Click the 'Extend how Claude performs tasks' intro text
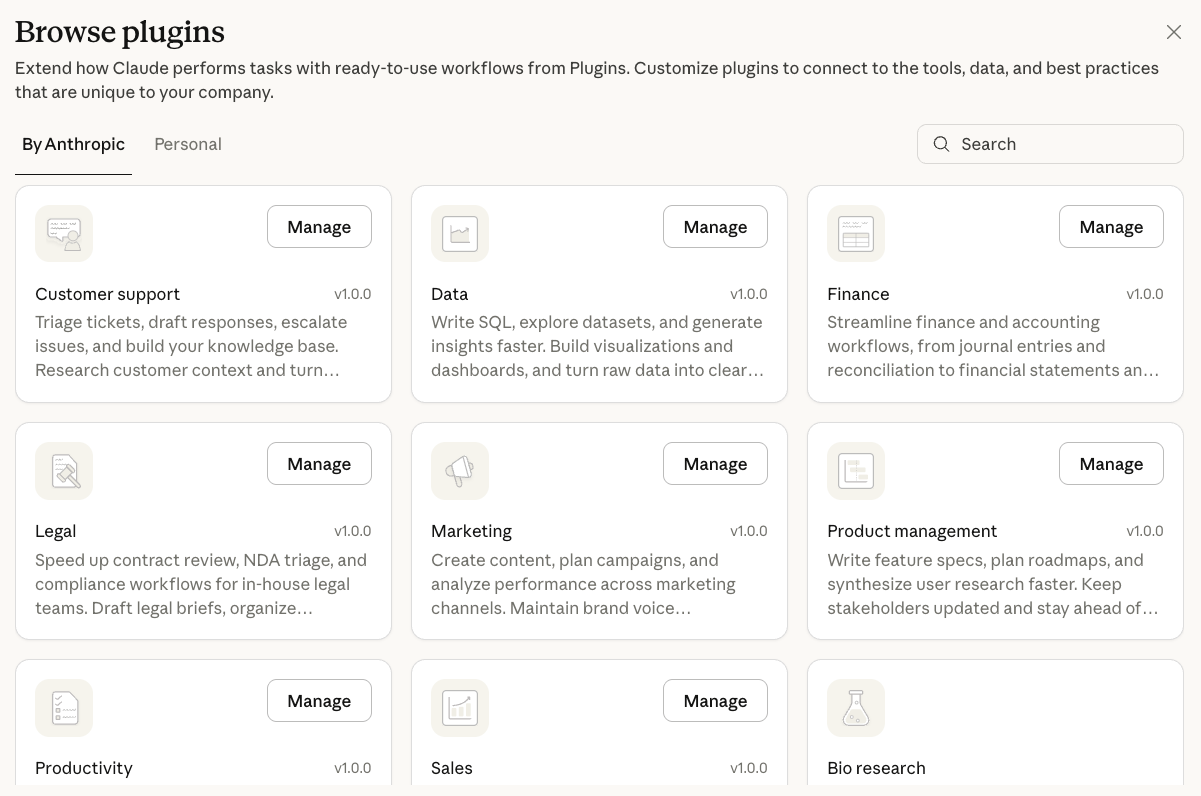This screenshot has height=796, width=1201. tap(587, 80)
